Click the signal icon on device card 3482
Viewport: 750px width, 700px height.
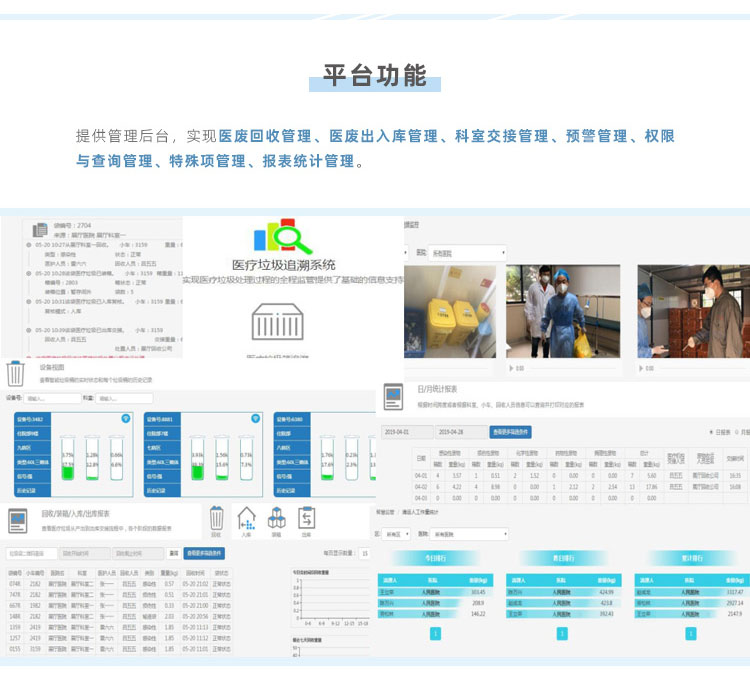(x=125, y=419)
